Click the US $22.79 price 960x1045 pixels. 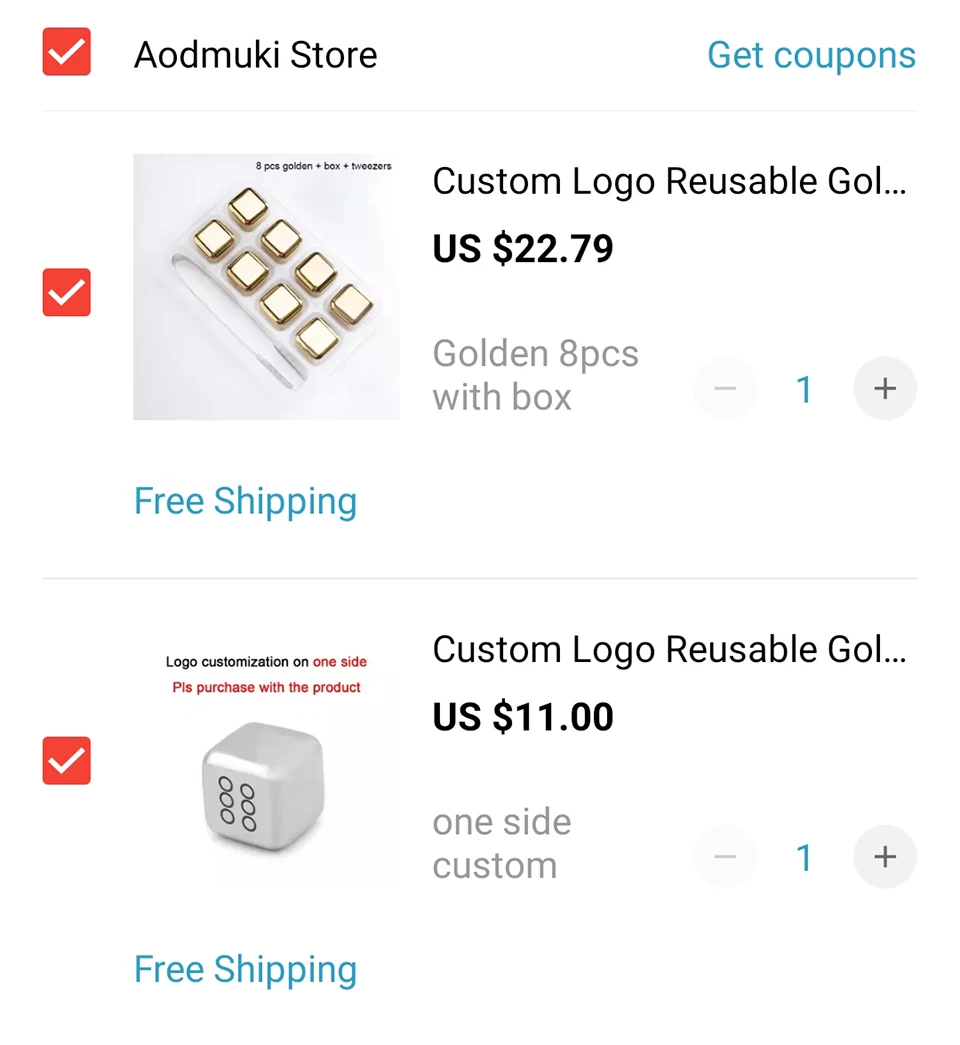pyautogui.click(x=523, y=248)
